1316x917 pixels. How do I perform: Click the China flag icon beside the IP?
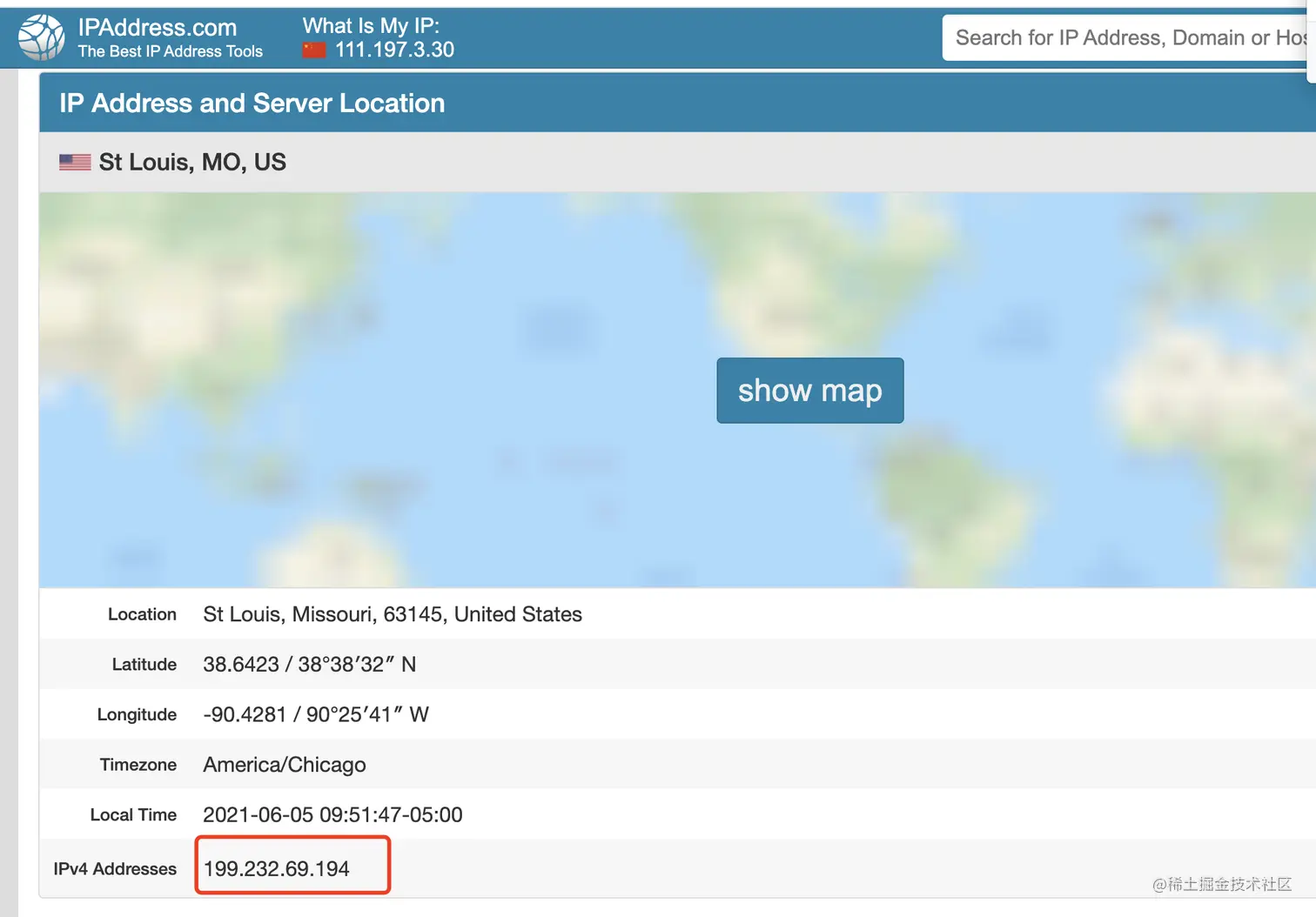tap(313, 50)
